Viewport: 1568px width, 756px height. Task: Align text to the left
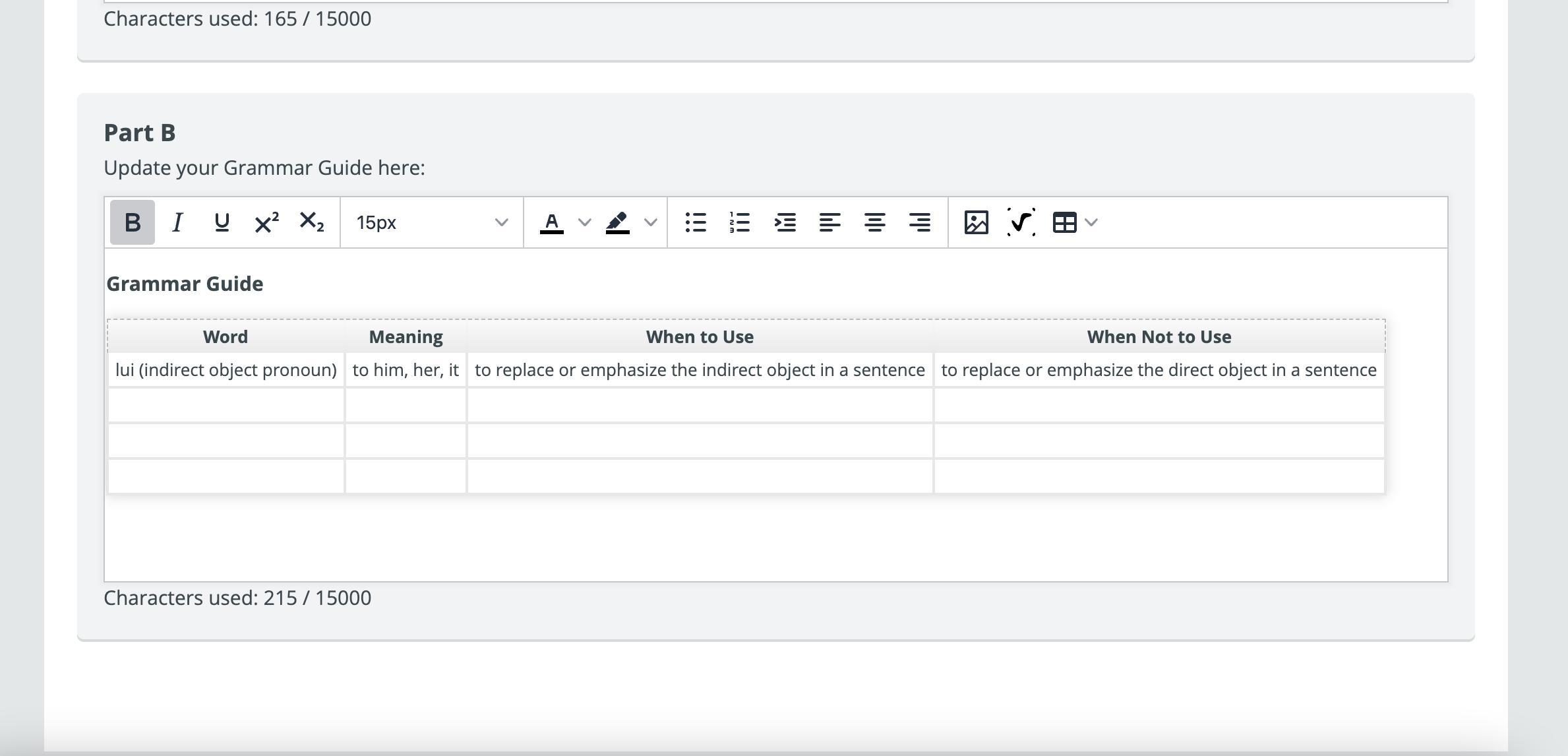829,222
